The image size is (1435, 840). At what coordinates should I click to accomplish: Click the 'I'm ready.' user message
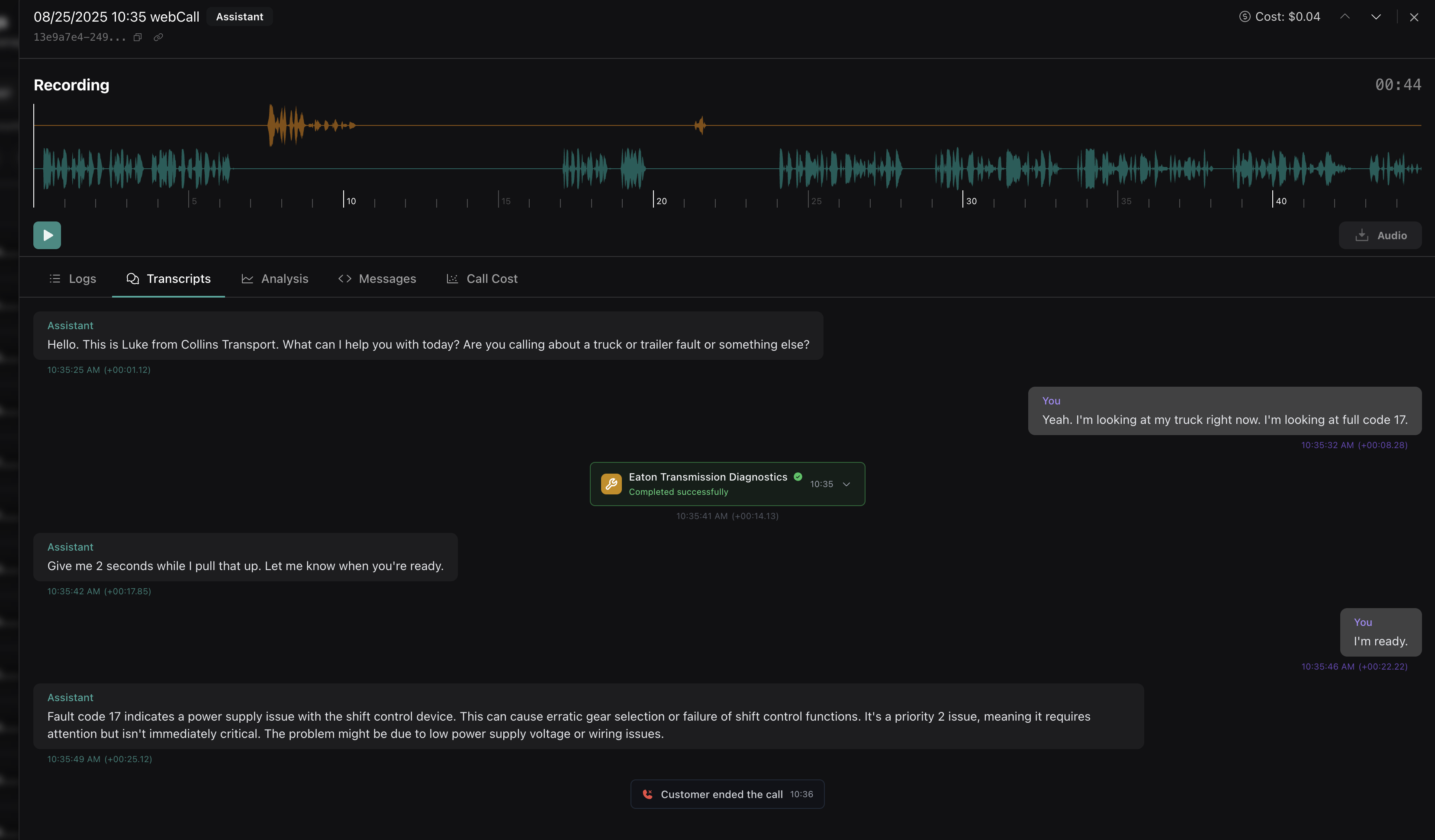[1381, 632]
